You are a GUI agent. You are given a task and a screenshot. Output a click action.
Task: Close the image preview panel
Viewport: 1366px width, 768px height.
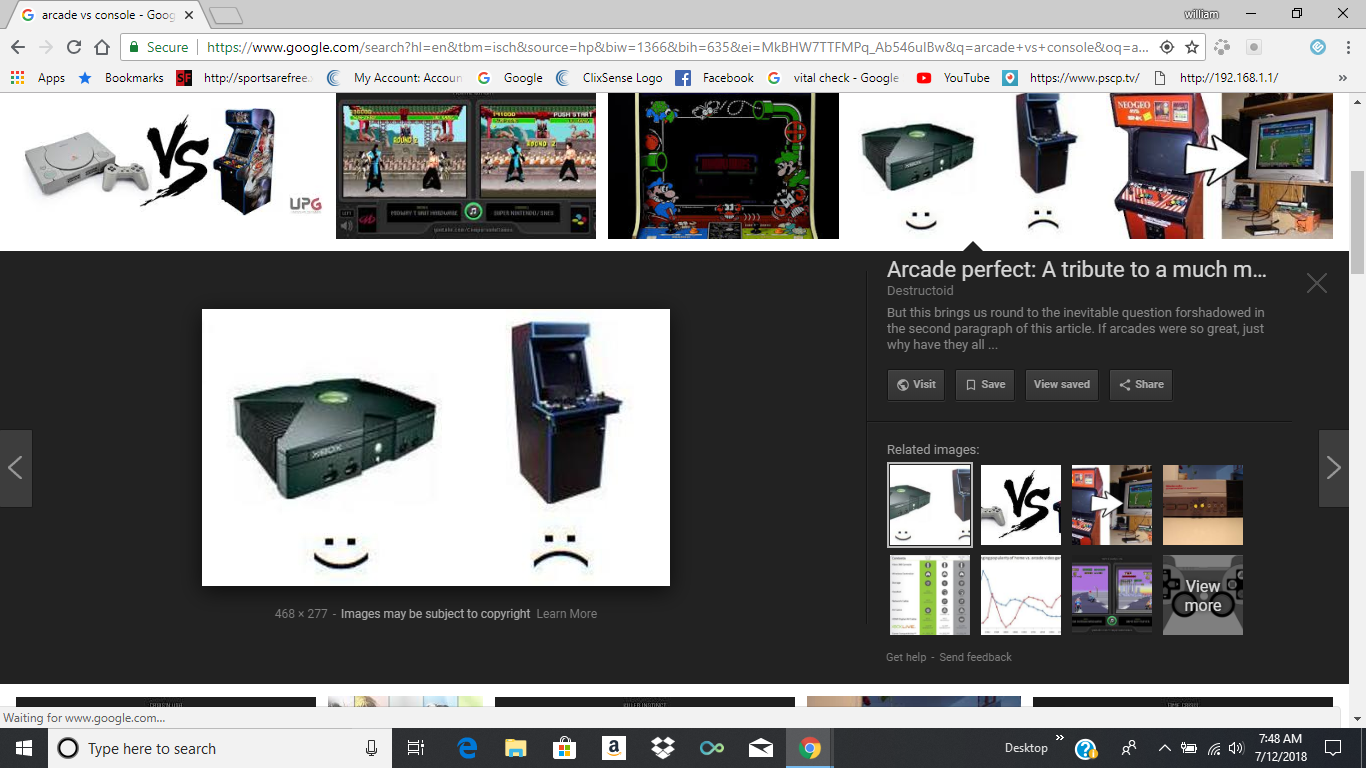[x=1316, y=283]
